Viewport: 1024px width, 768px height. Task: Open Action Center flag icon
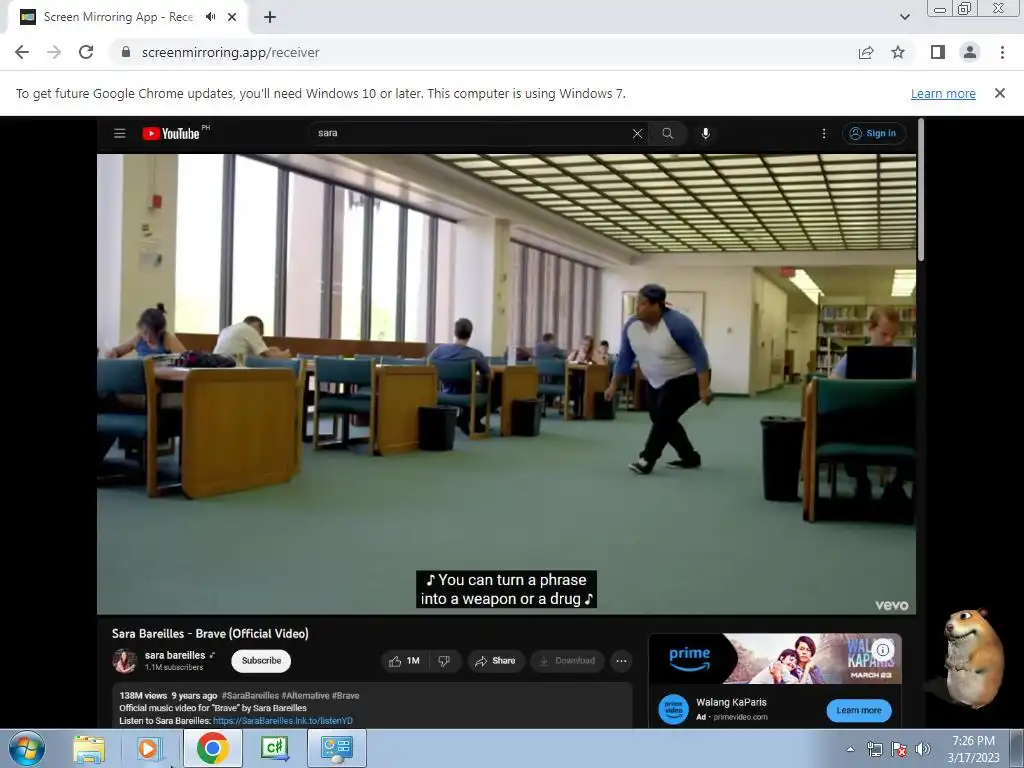(899, 749)
